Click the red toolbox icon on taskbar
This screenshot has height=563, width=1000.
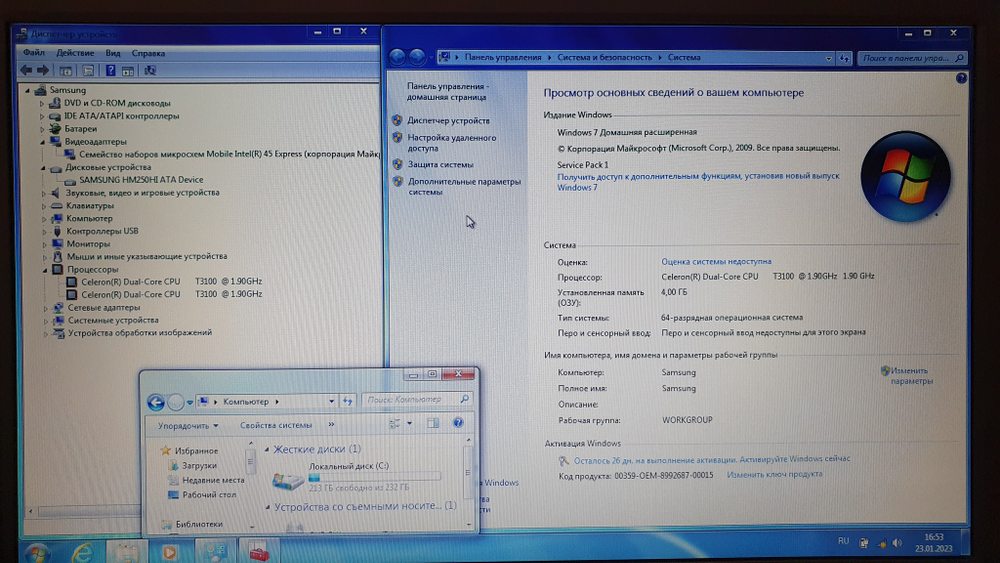pos(258,551)
